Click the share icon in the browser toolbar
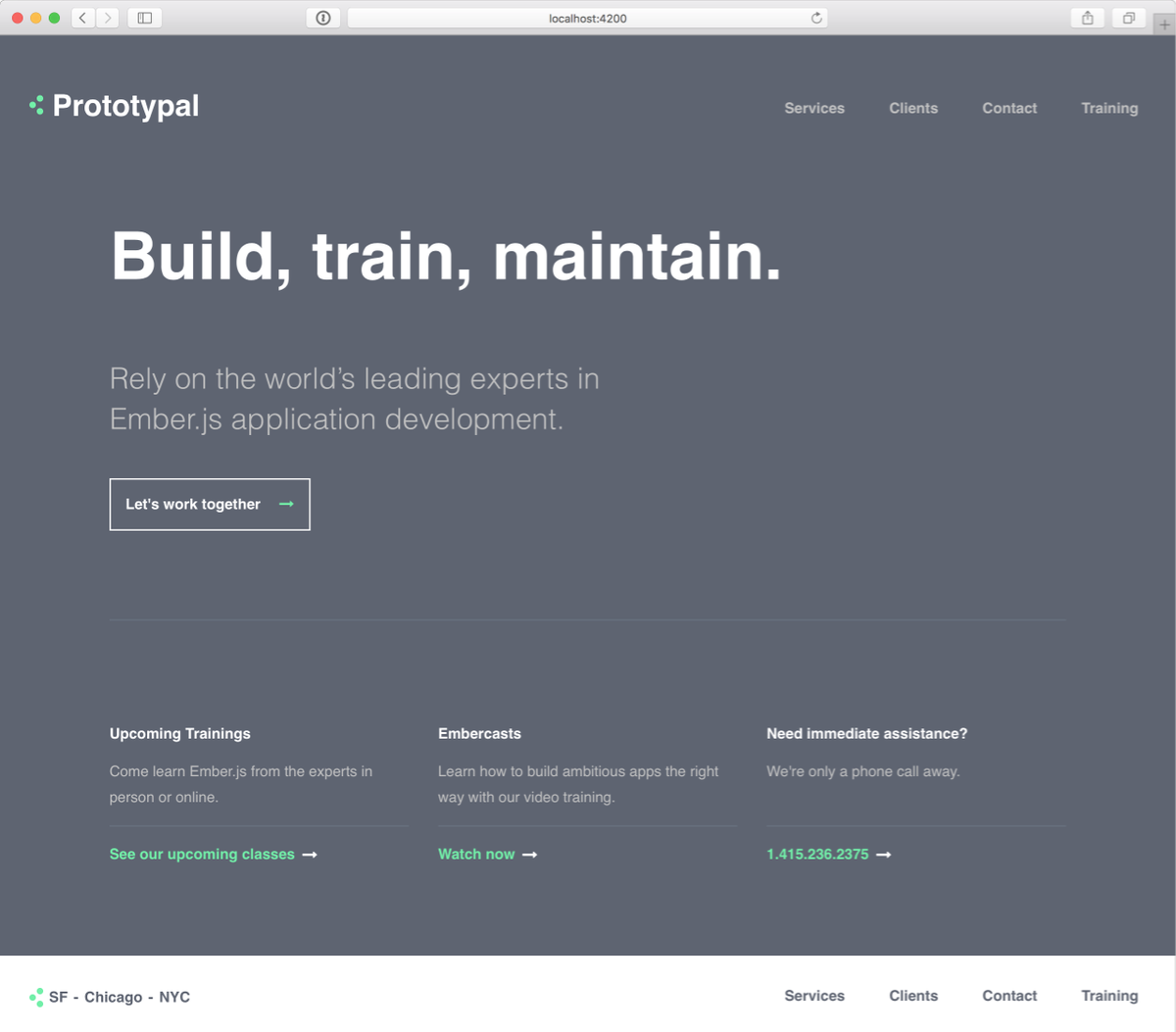 click(x=1087, y=17)
